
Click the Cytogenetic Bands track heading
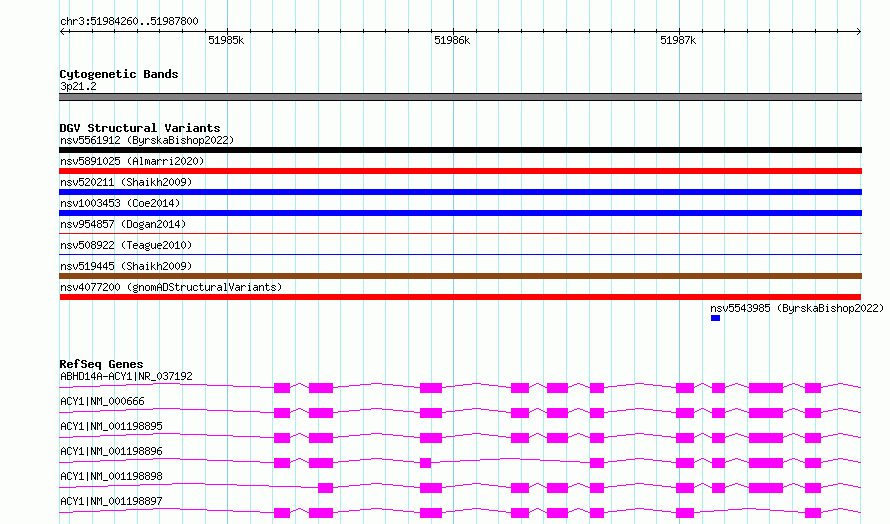pyautogui.click(x=119, y=74)
